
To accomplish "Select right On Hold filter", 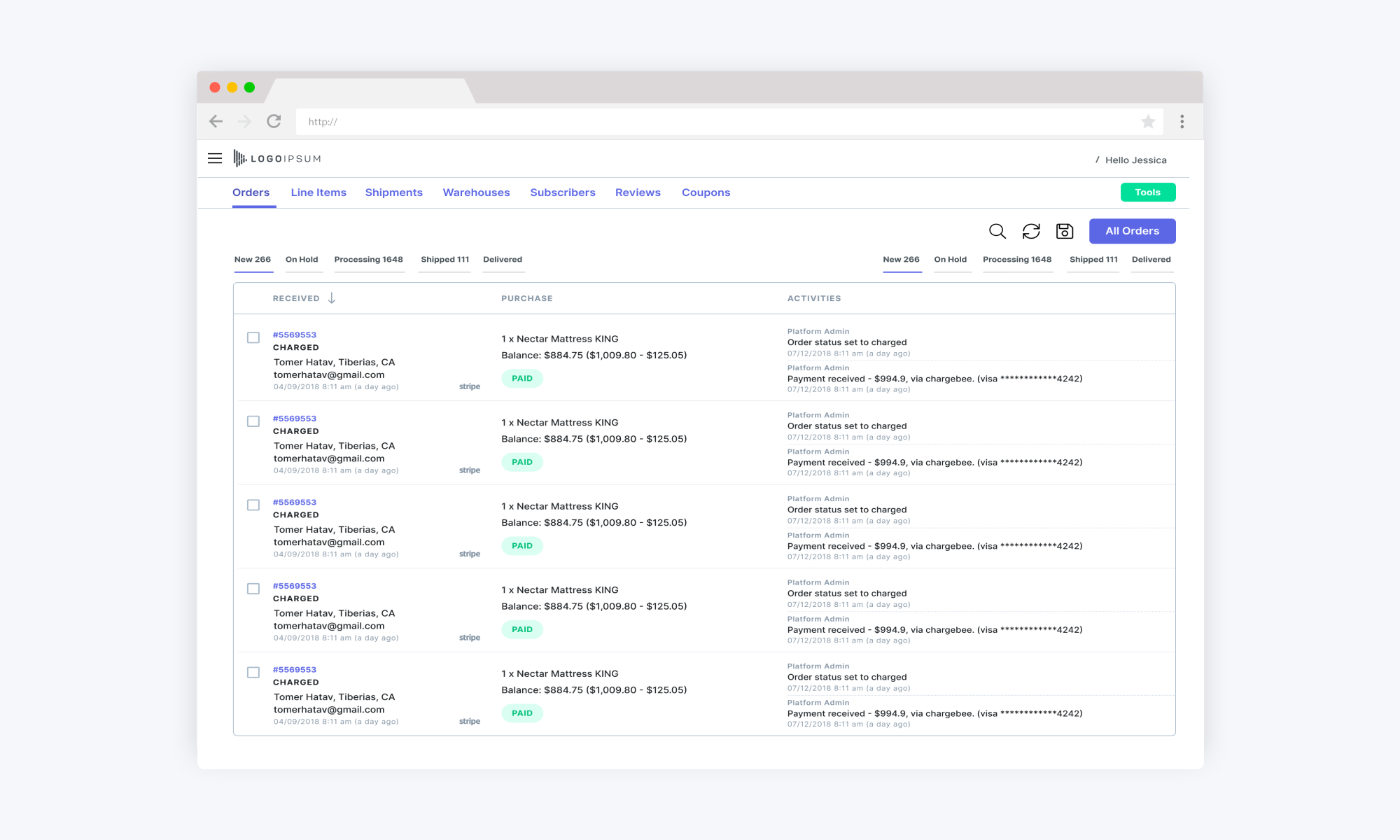I will [950, 260].
